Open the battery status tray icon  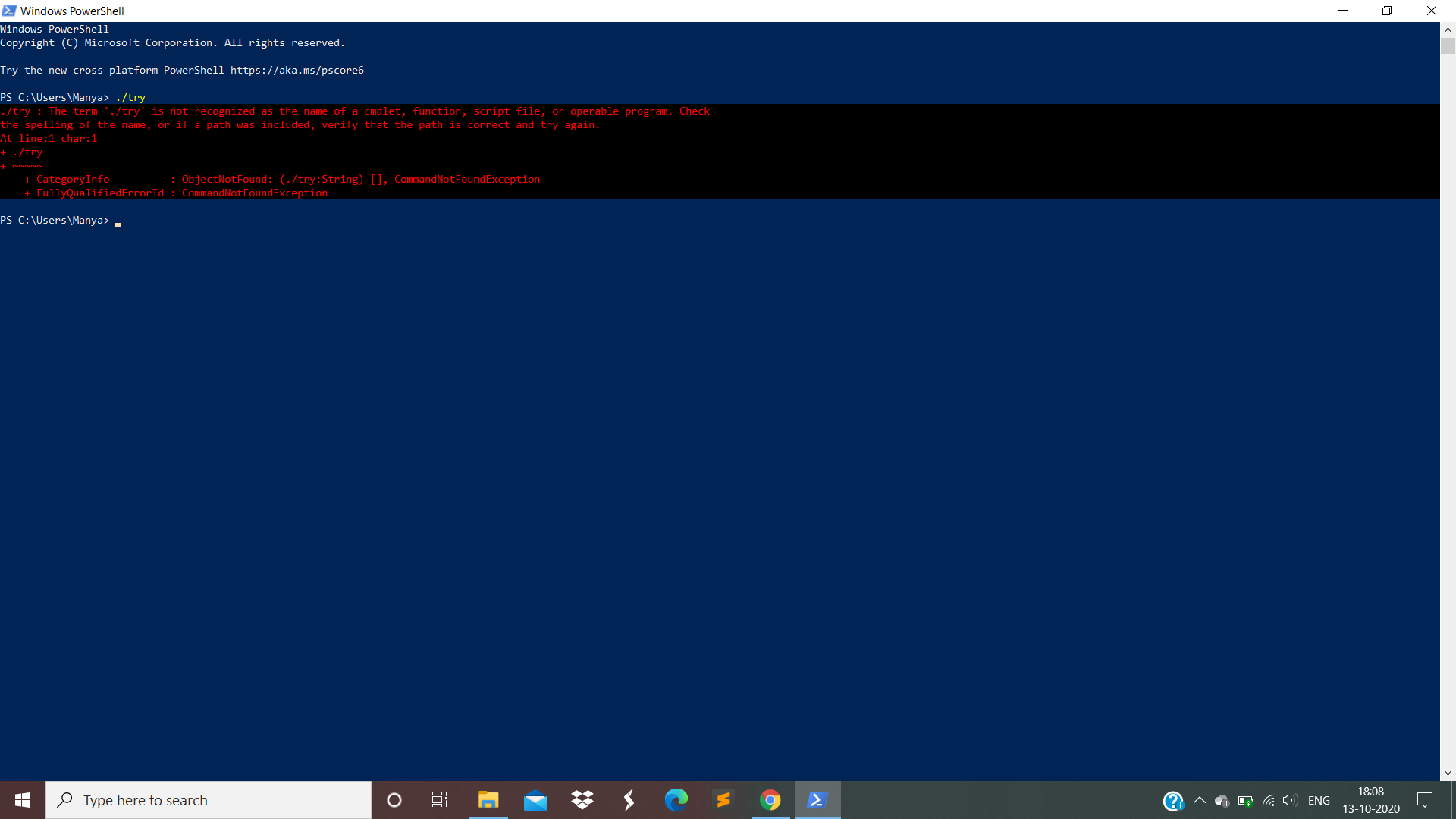point(1245,800)
